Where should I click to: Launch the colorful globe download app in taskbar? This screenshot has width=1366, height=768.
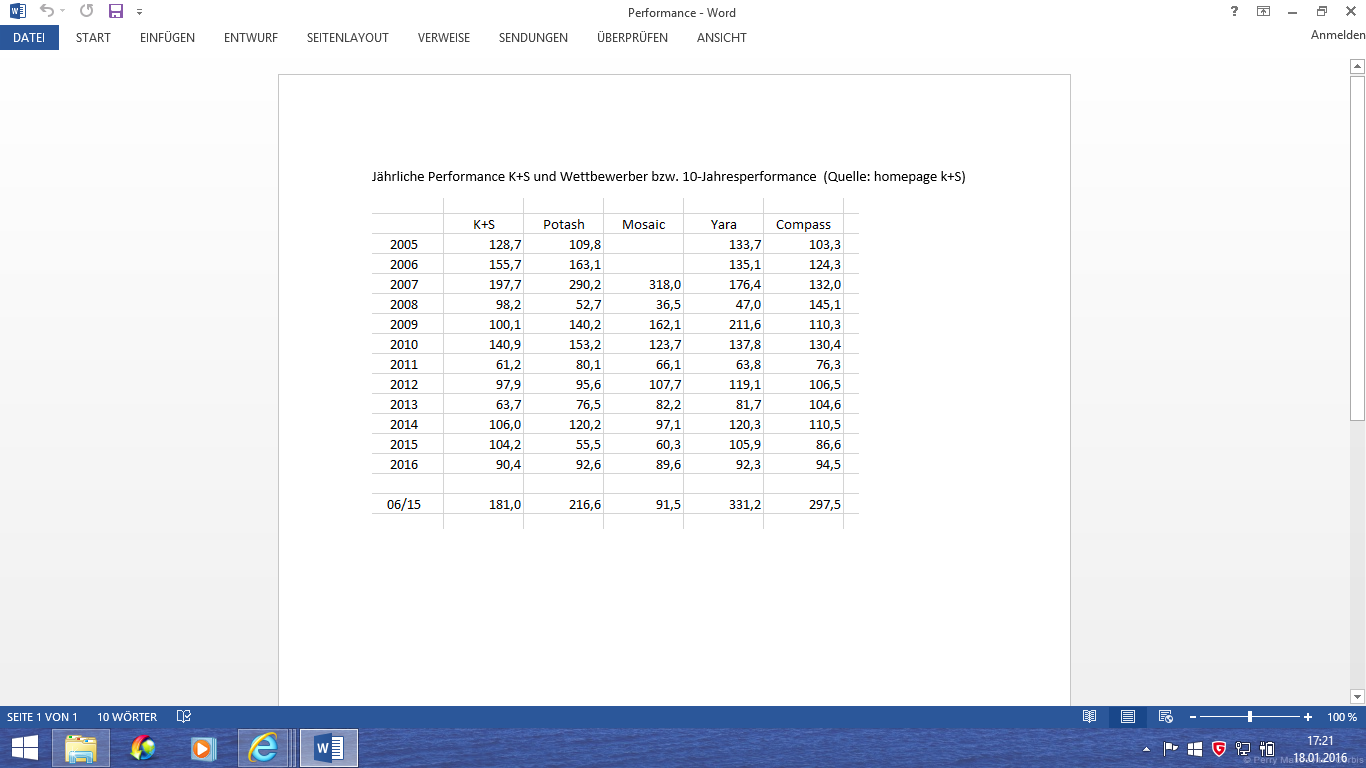tap(142, 748)
